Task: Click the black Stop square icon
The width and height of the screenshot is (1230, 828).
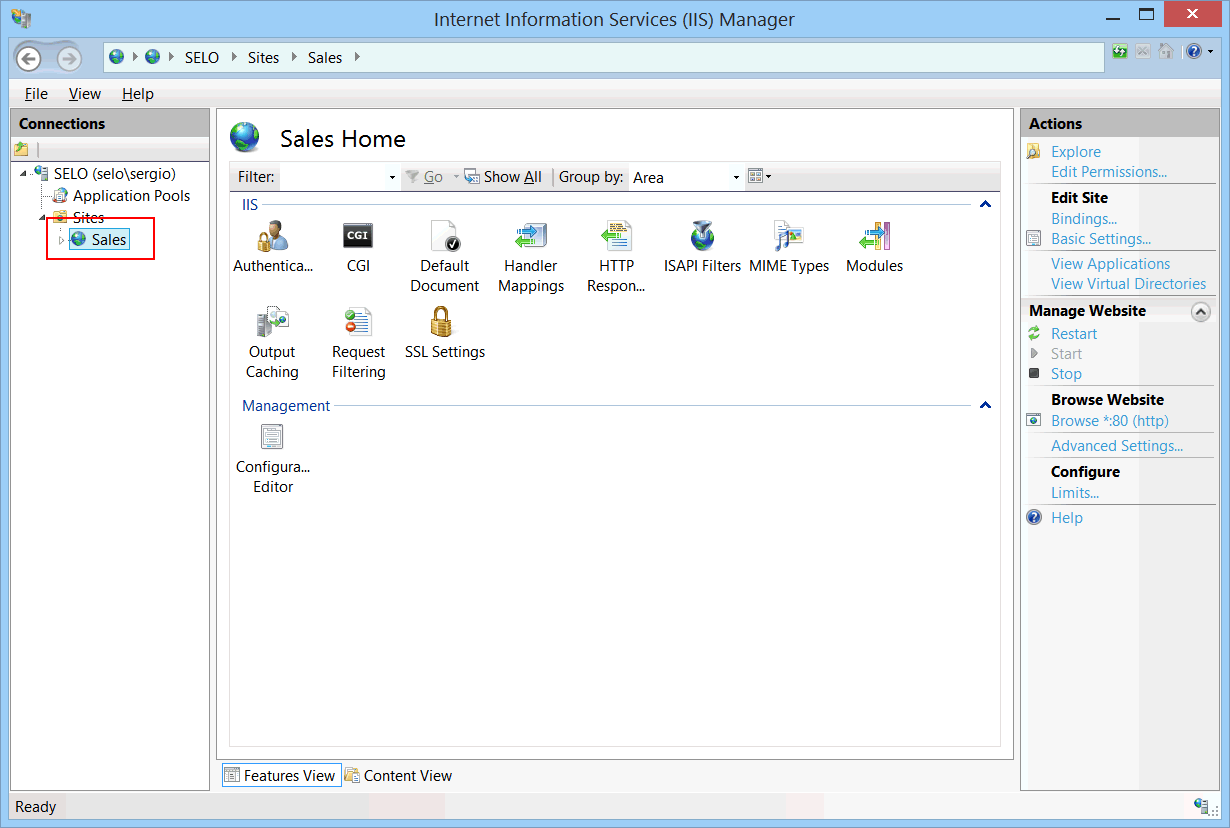Action: tap(1034, 373)
